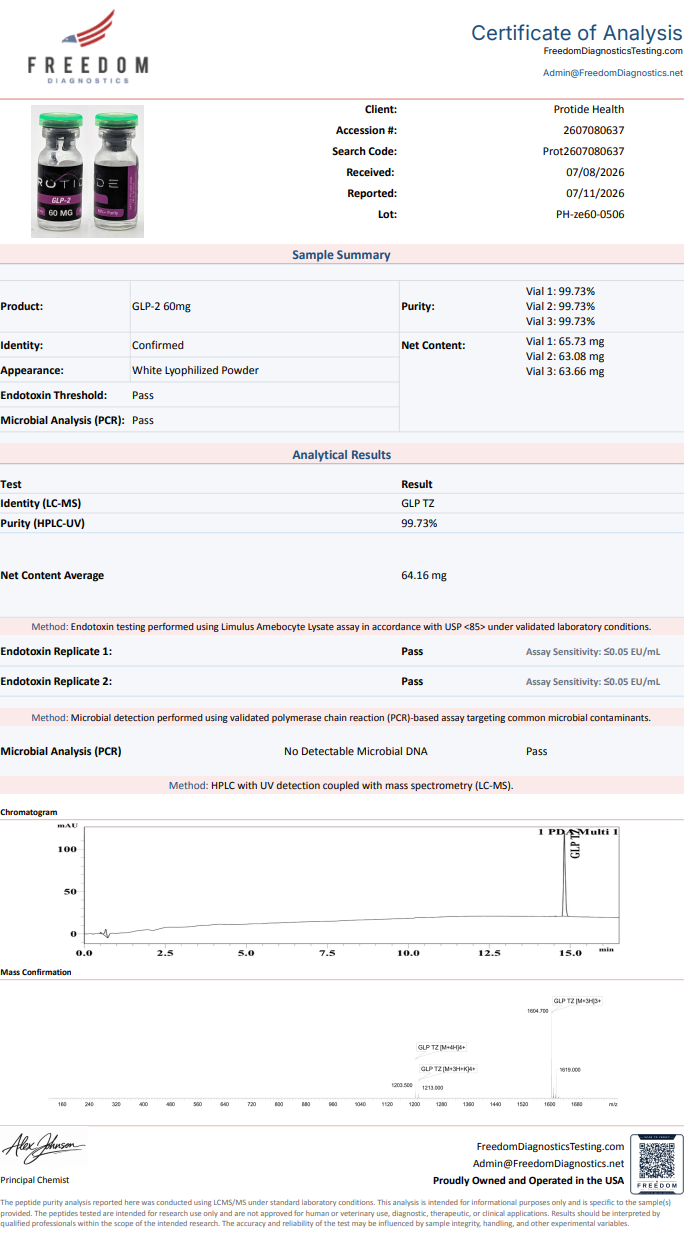
Task: Open the GLP-2 vial product photo
Action: tap(87, 171)
